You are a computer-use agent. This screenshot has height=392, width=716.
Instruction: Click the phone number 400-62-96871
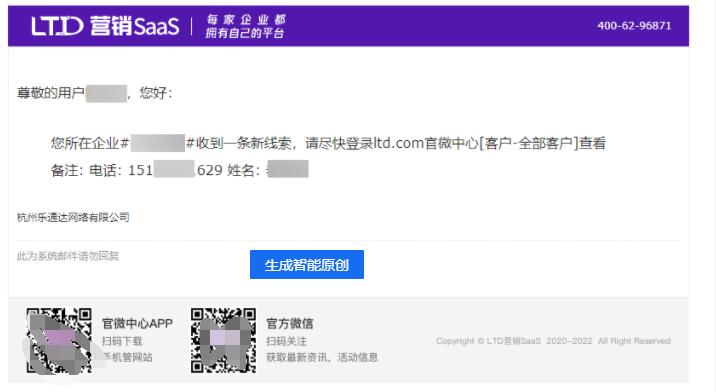click(x=634, y=26)
